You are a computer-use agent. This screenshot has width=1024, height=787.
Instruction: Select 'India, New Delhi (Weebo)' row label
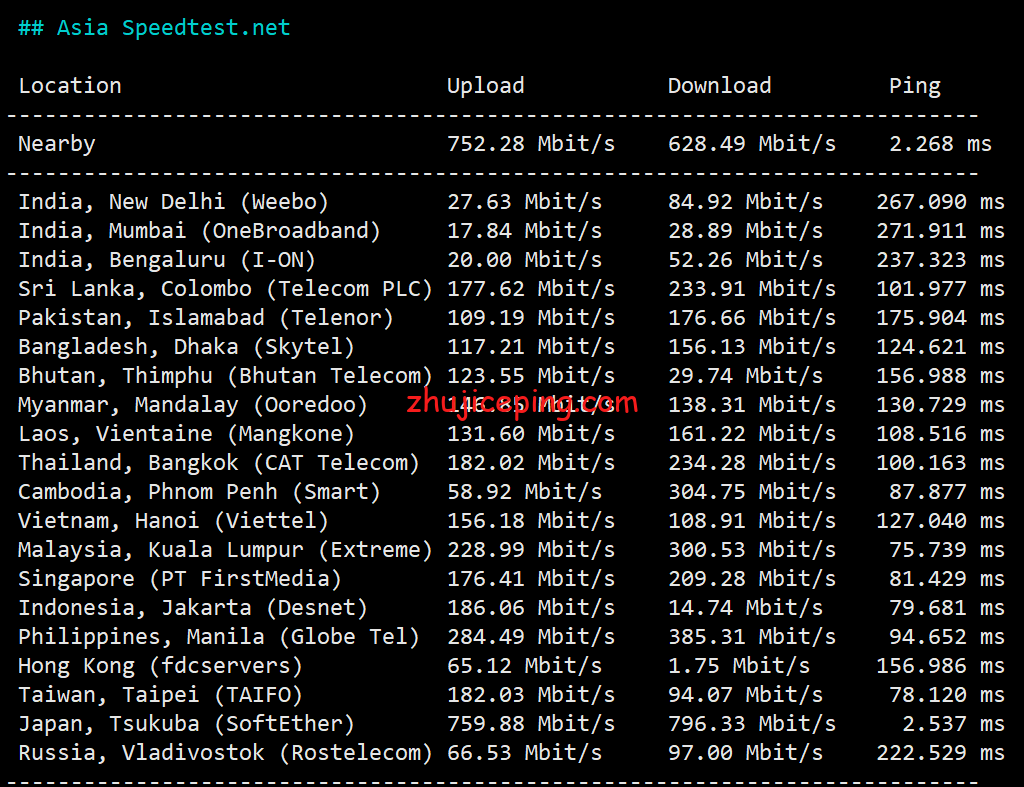(173, 202)
